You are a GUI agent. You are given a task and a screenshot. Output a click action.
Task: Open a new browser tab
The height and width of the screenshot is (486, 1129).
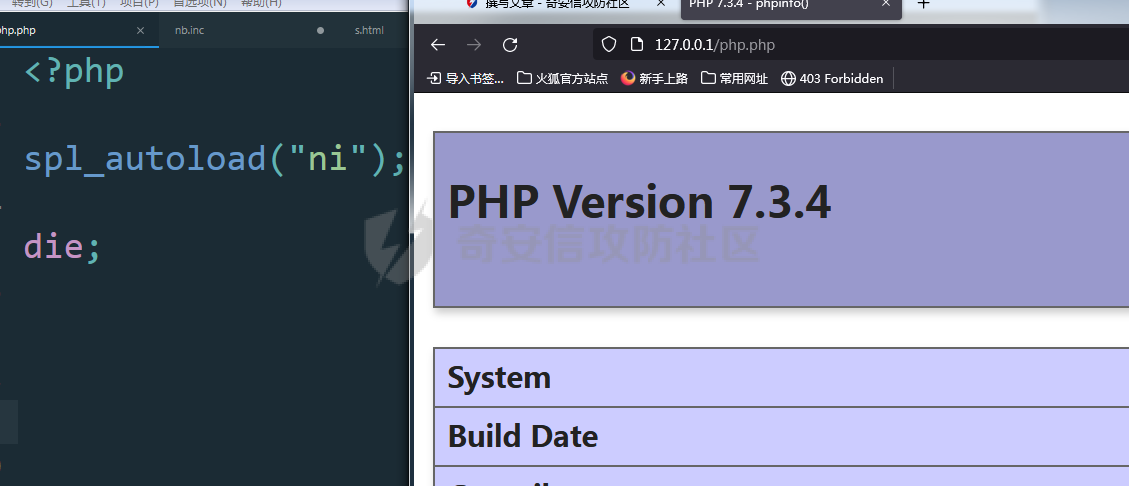(924, 4)
